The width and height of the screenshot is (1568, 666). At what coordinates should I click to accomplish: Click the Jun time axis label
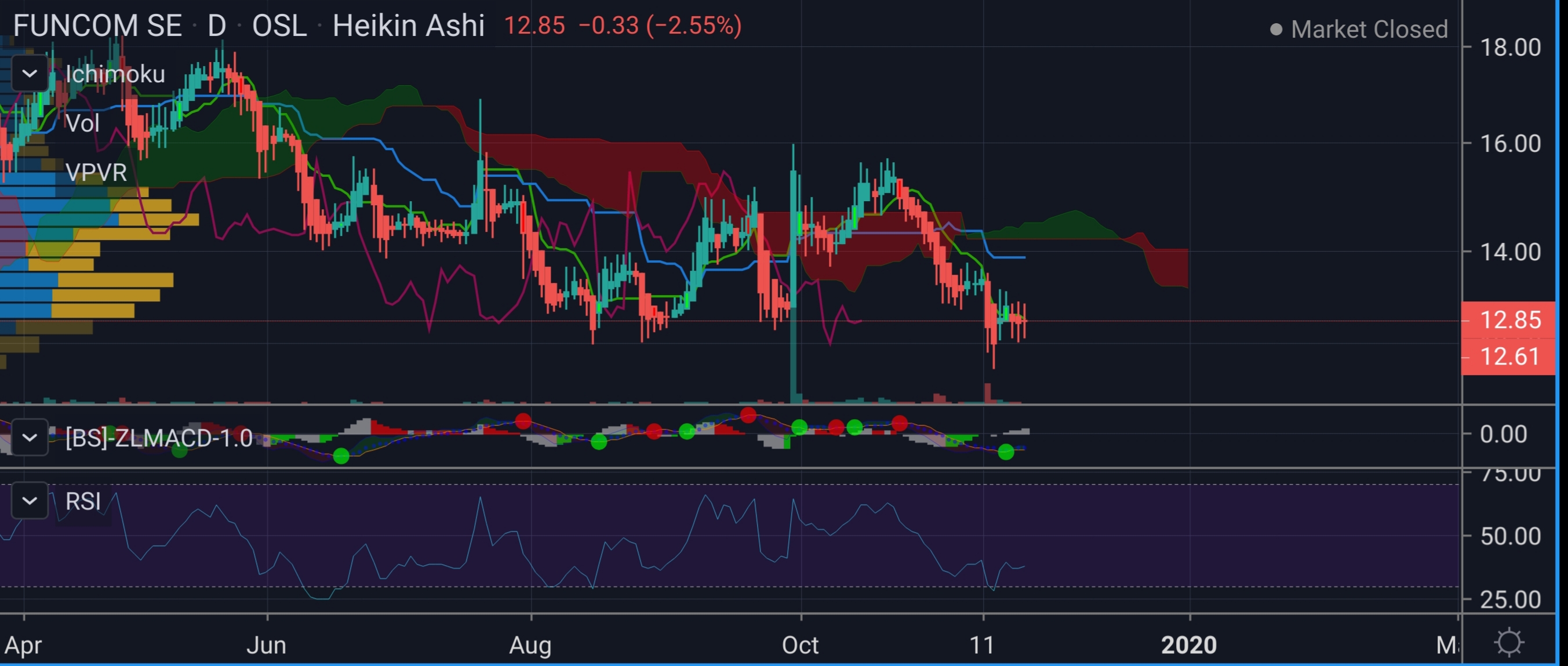[267, 645]
